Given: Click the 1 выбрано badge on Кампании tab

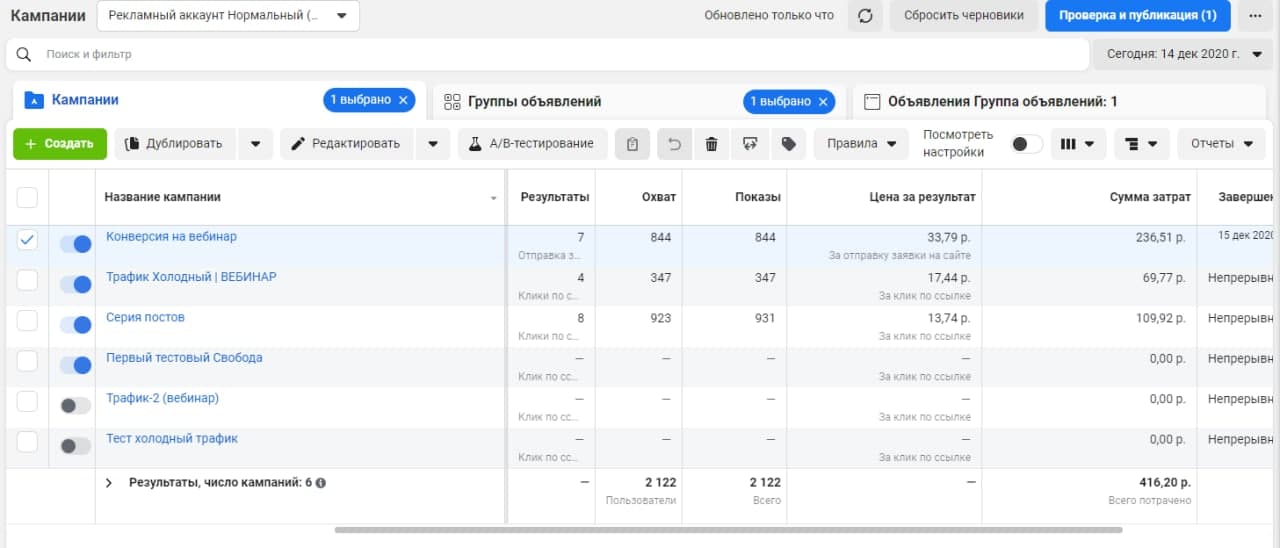Looking at the screenshot, I should pos(369,100).
